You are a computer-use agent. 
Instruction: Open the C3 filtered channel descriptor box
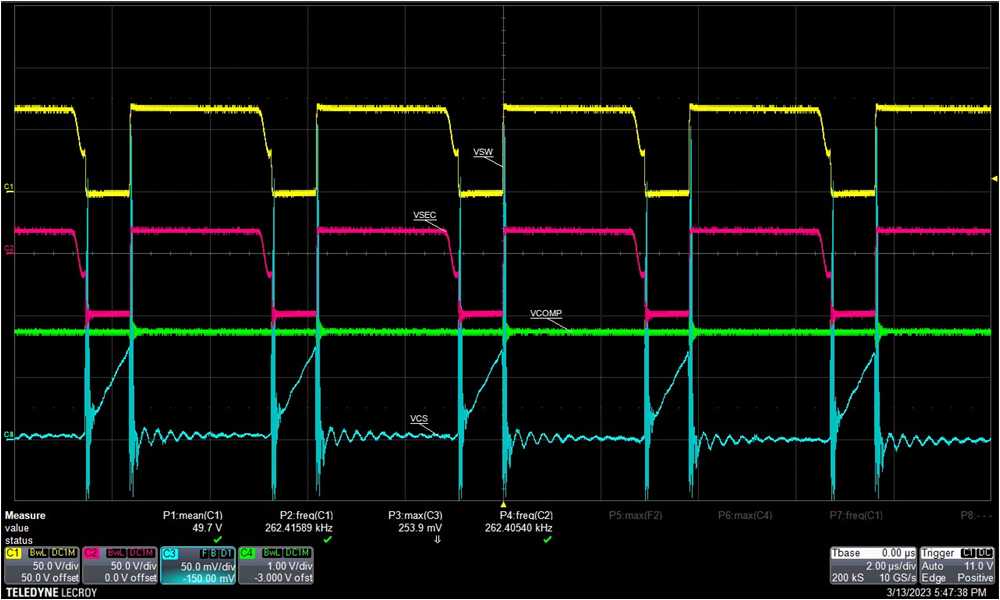pos(198,570)
